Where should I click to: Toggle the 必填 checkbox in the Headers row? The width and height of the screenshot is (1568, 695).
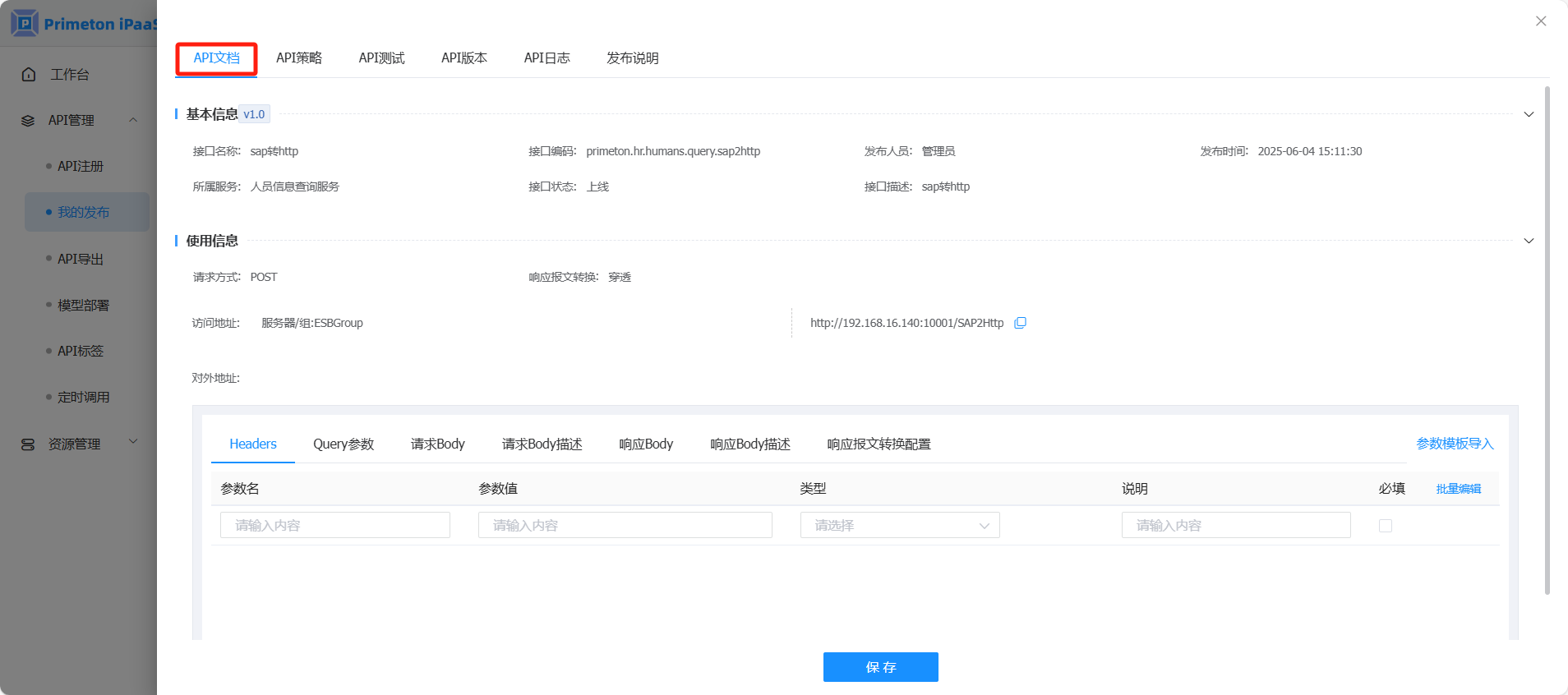coord(1386,526)
